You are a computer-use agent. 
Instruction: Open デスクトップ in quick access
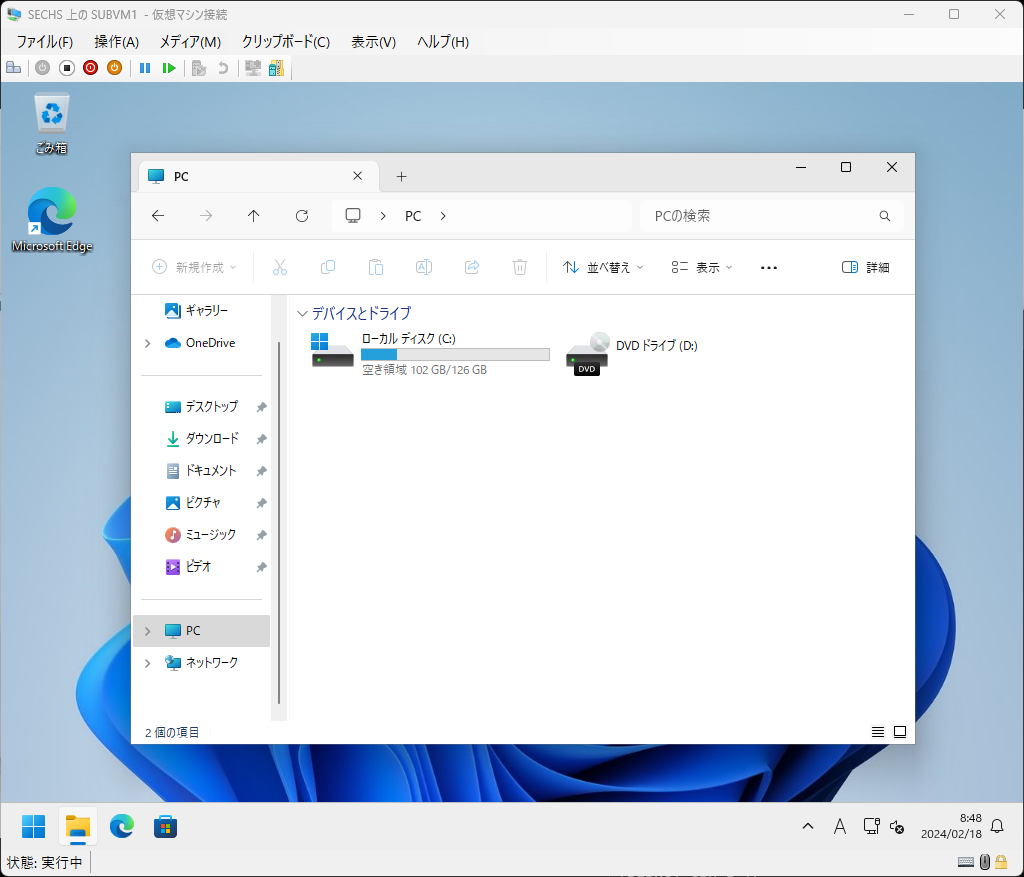pyautogui.click(x=202, y=407)
